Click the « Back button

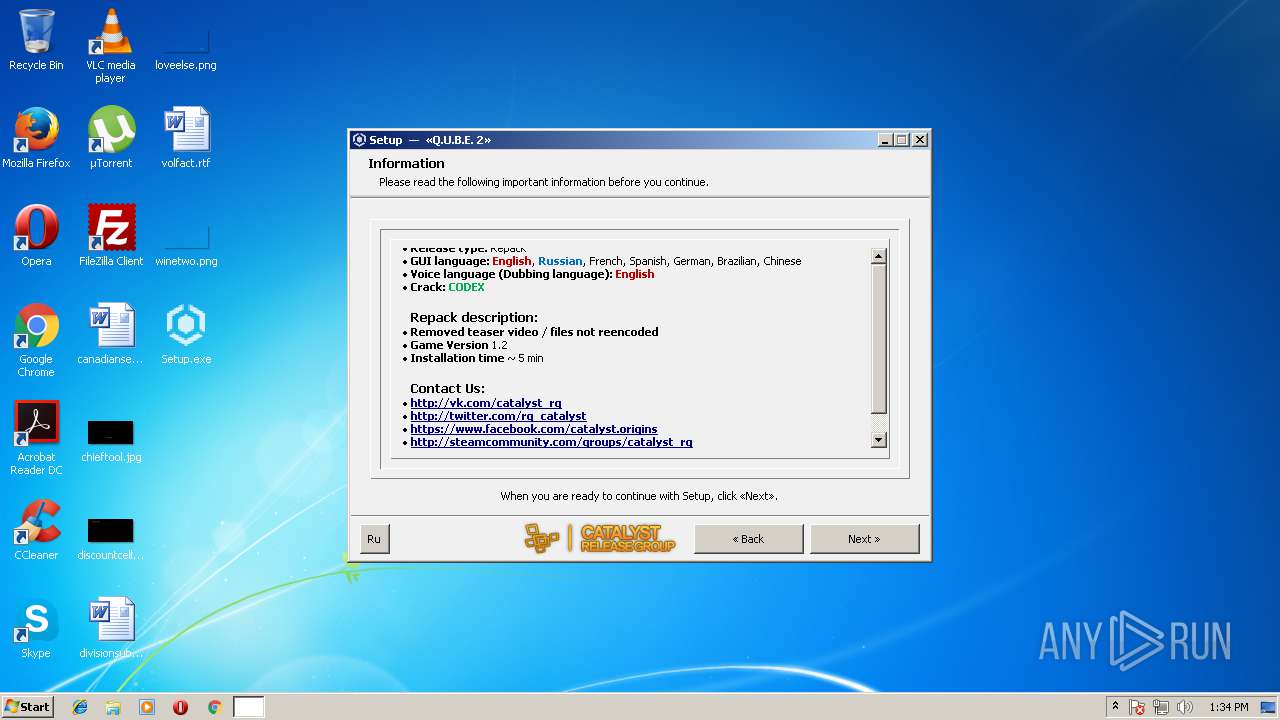[748, 539]
